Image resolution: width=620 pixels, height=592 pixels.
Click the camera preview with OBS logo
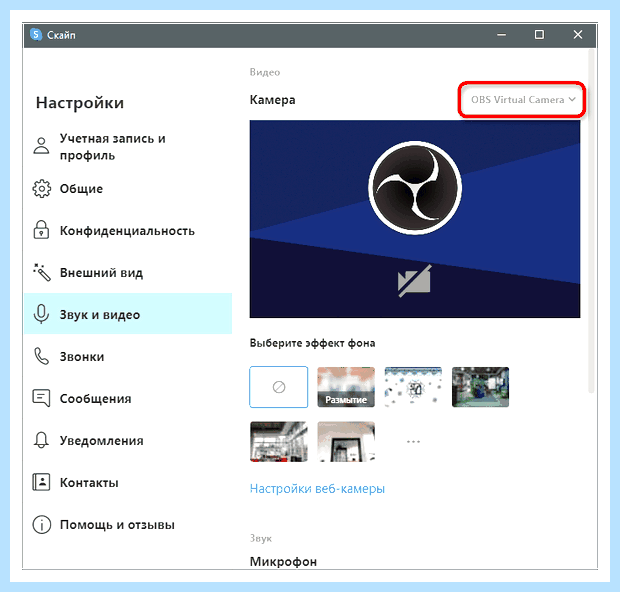click(415, 219)
